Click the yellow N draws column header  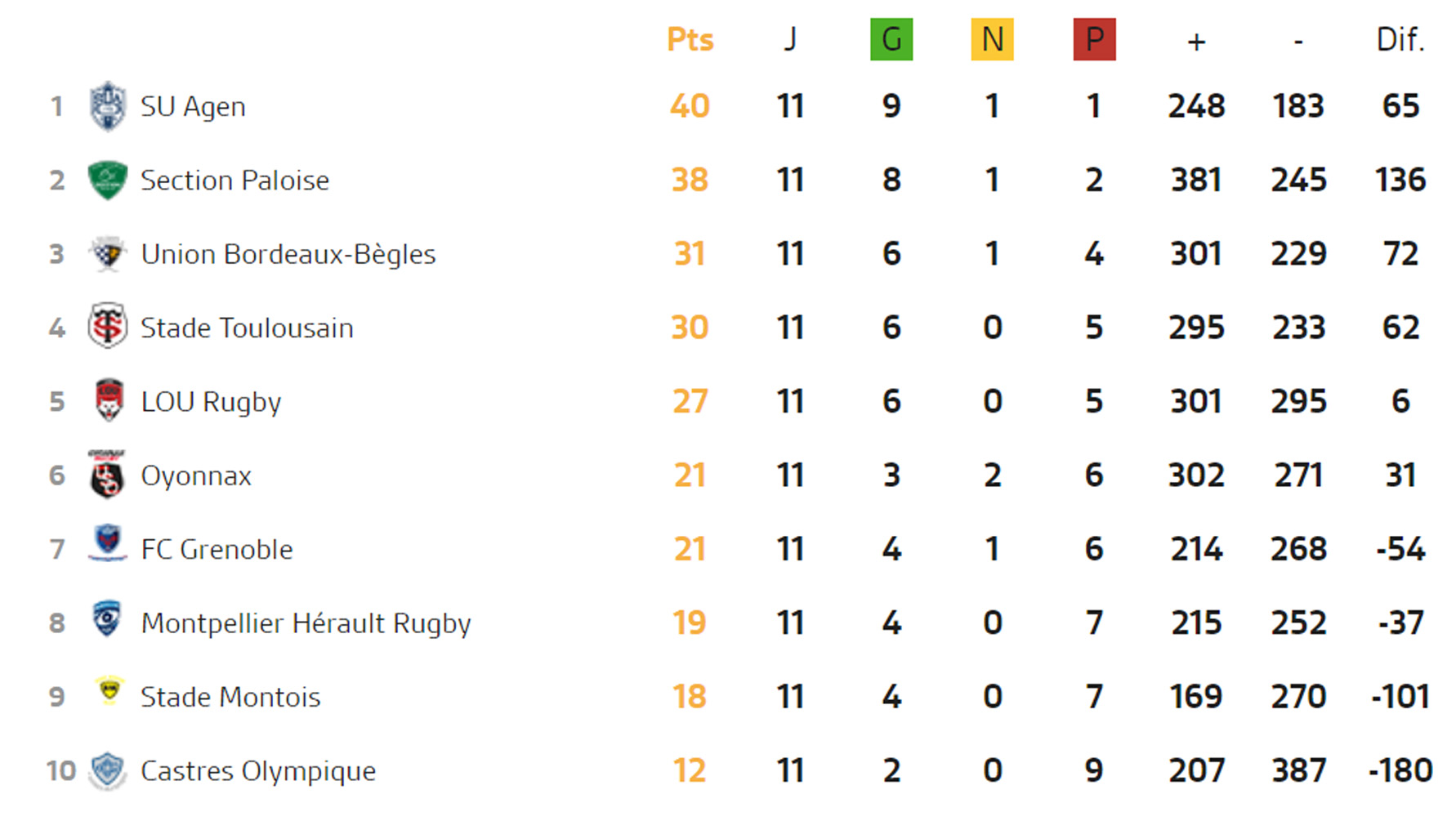[992, 39]
